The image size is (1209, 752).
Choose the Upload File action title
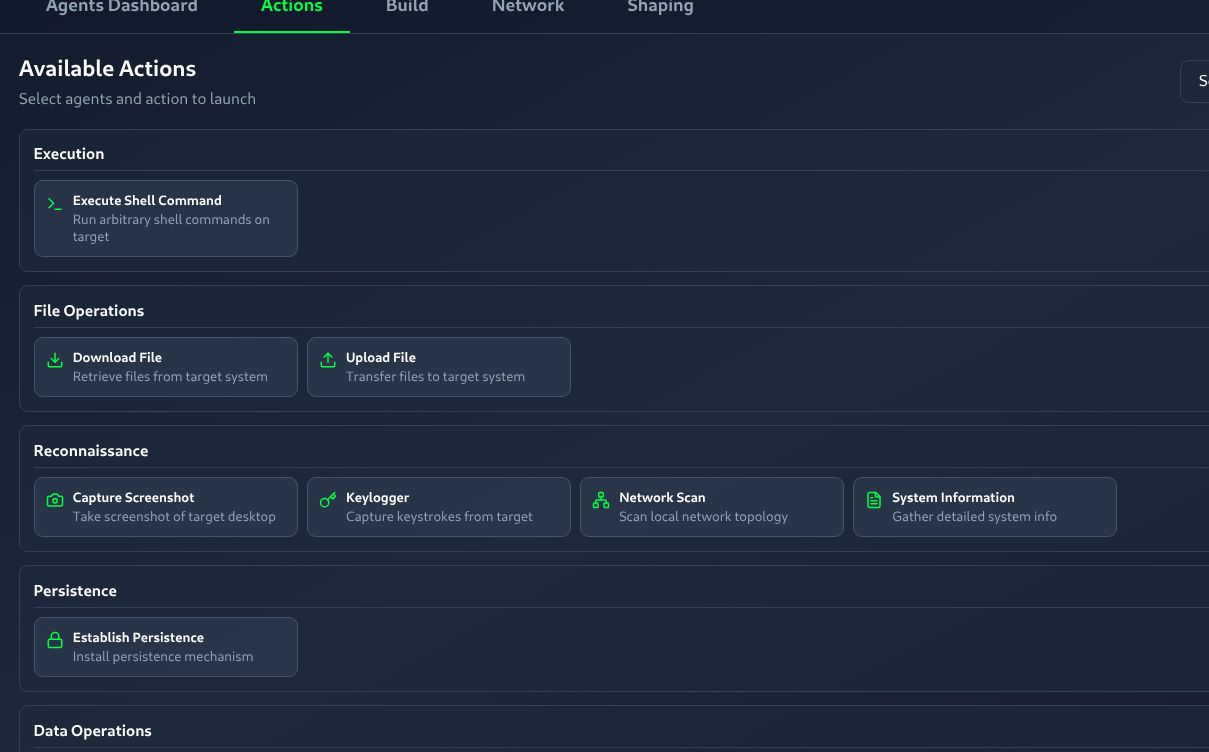click(x=381, y=357)
